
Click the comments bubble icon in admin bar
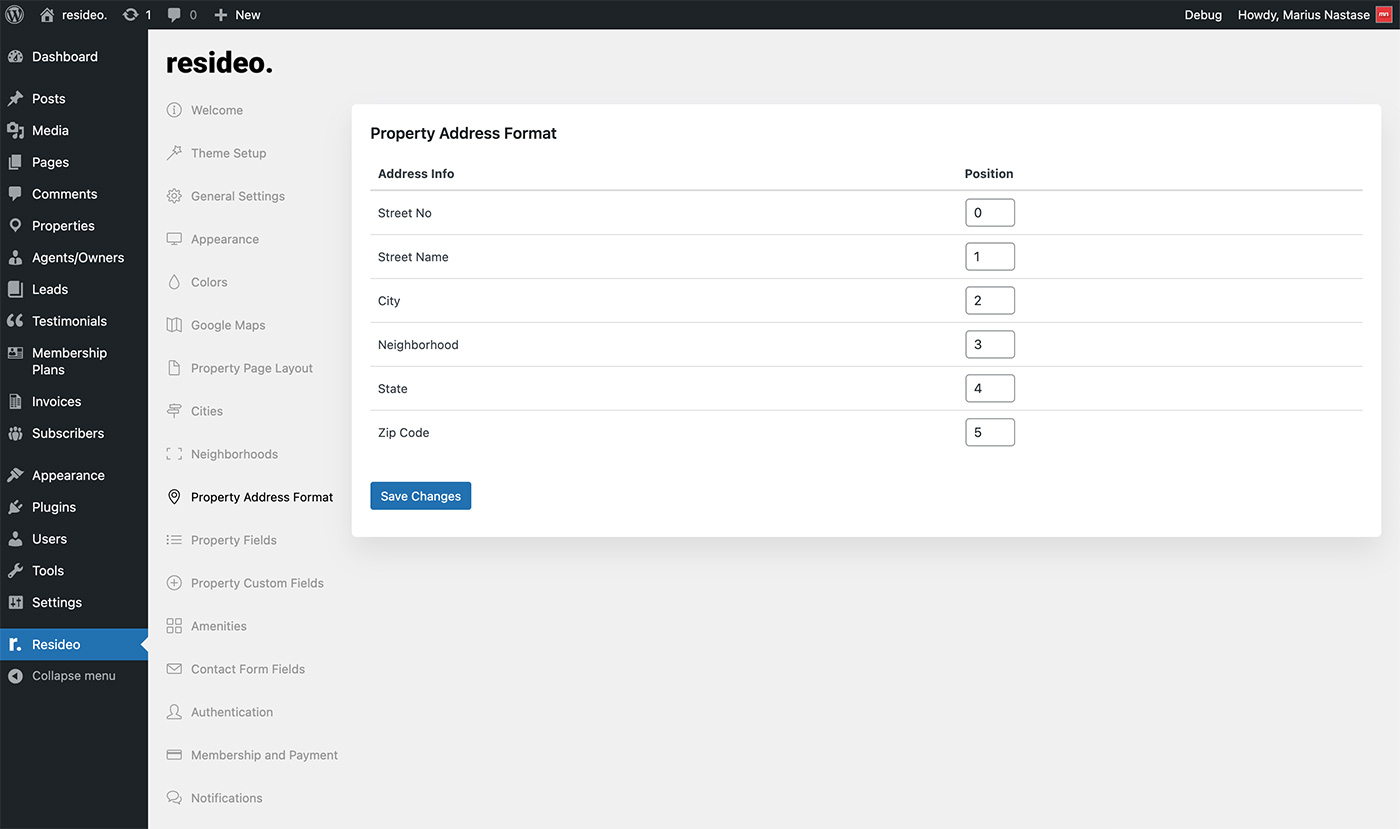tap(175, 15)
